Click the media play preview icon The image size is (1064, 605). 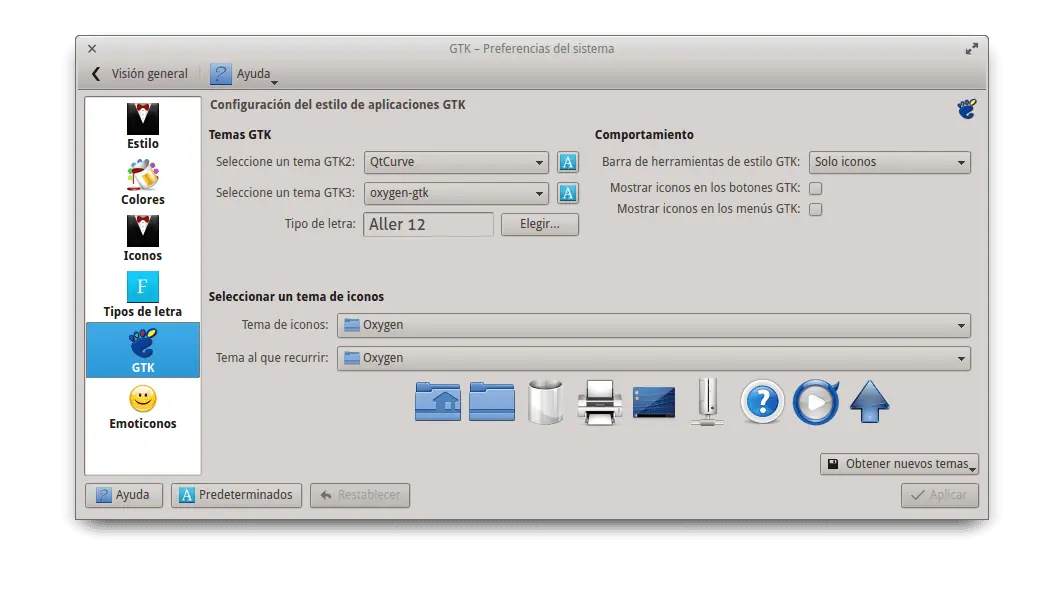coord(816,402)
